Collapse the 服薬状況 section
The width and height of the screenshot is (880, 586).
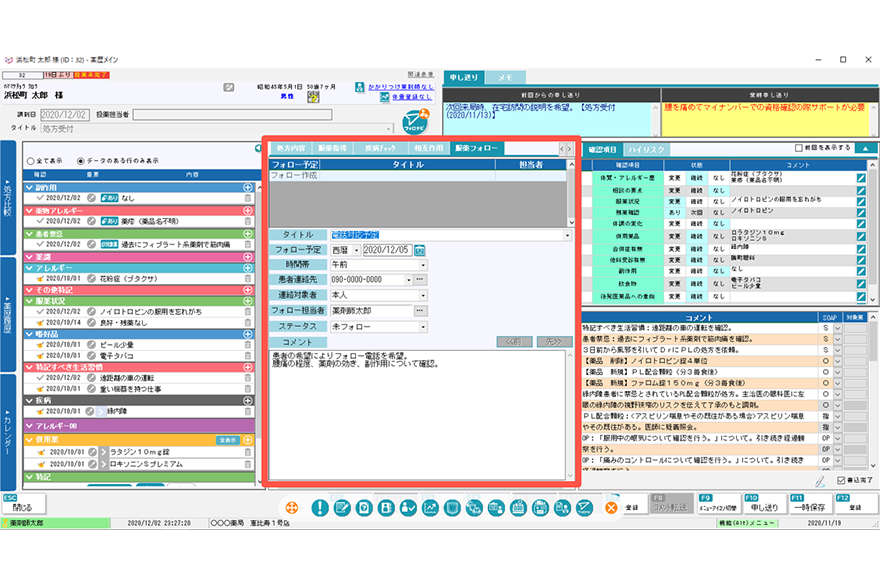(28, 300)
